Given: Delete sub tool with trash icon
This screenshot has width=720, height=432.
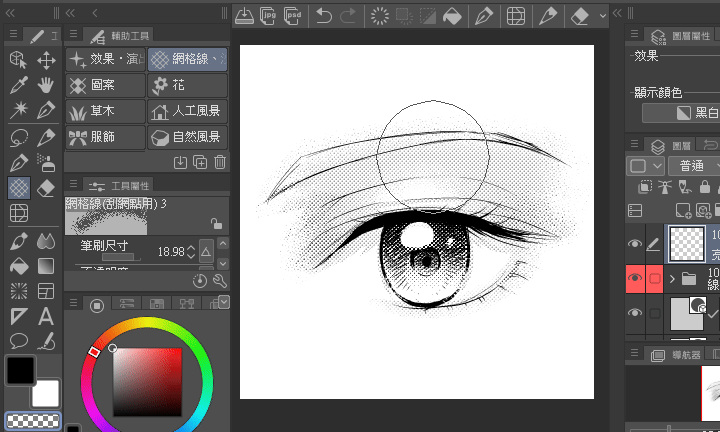Looking at the screenshot, I should [x=220, y=162].
